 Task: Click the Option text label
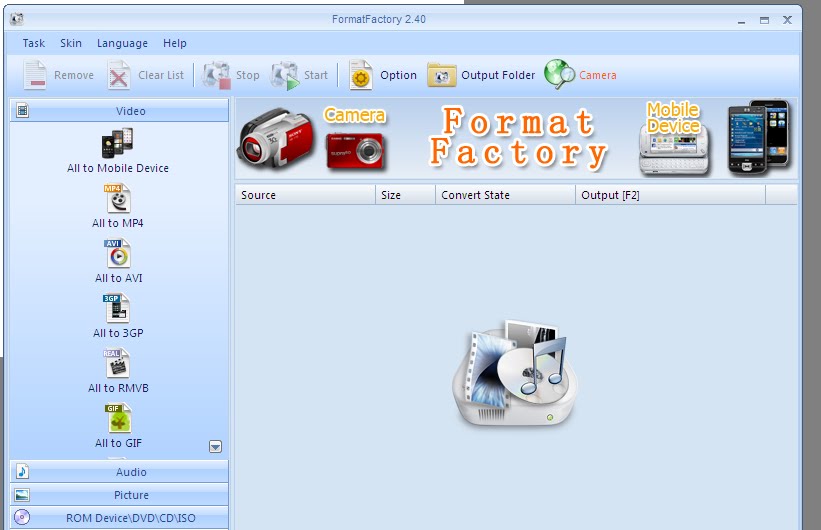pos(398,75)
